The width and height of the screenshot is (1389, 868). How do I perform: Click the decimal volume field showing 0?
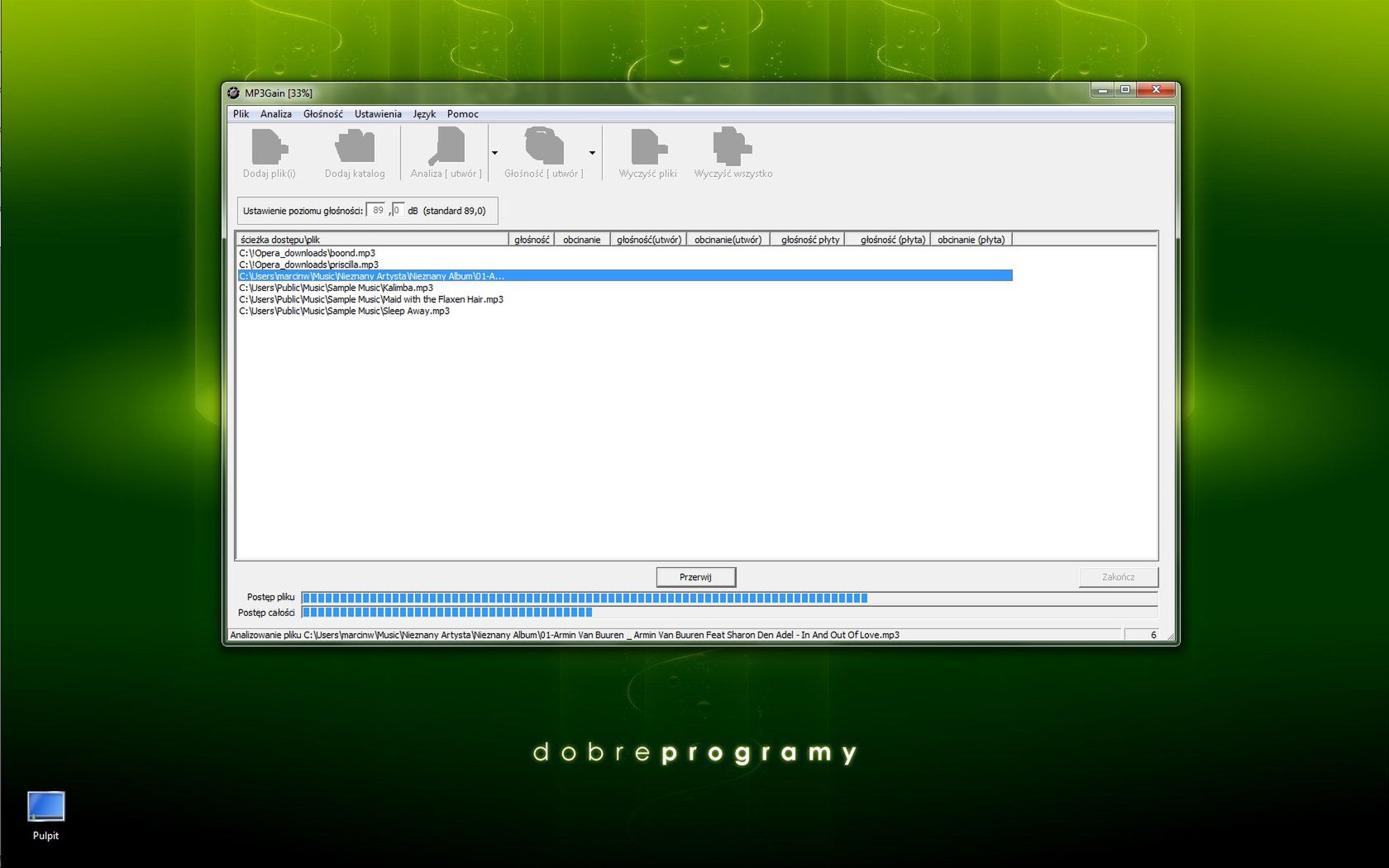(398, 211)
